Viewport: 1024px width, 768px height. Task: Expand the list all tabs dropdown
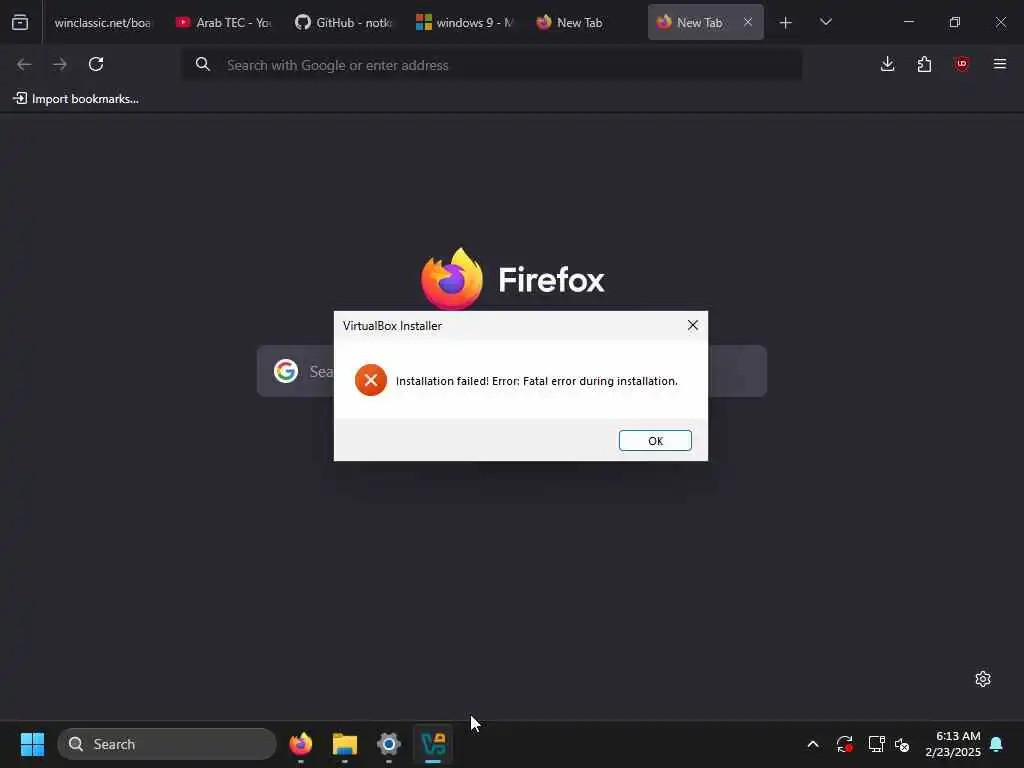(x=825, y=22)
